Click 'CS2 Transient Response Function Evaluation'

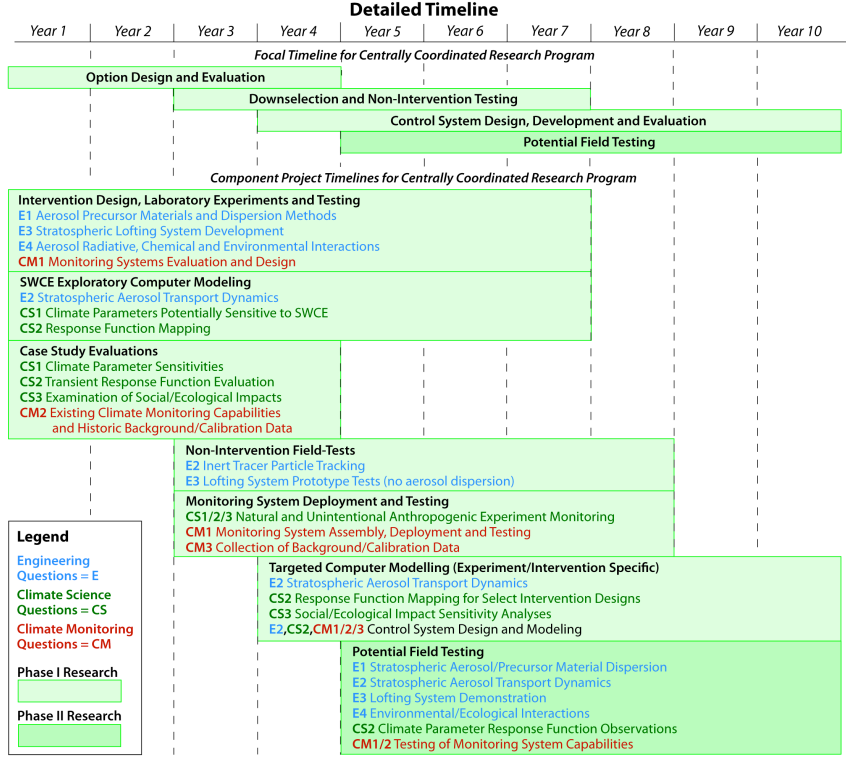point(147,382)
